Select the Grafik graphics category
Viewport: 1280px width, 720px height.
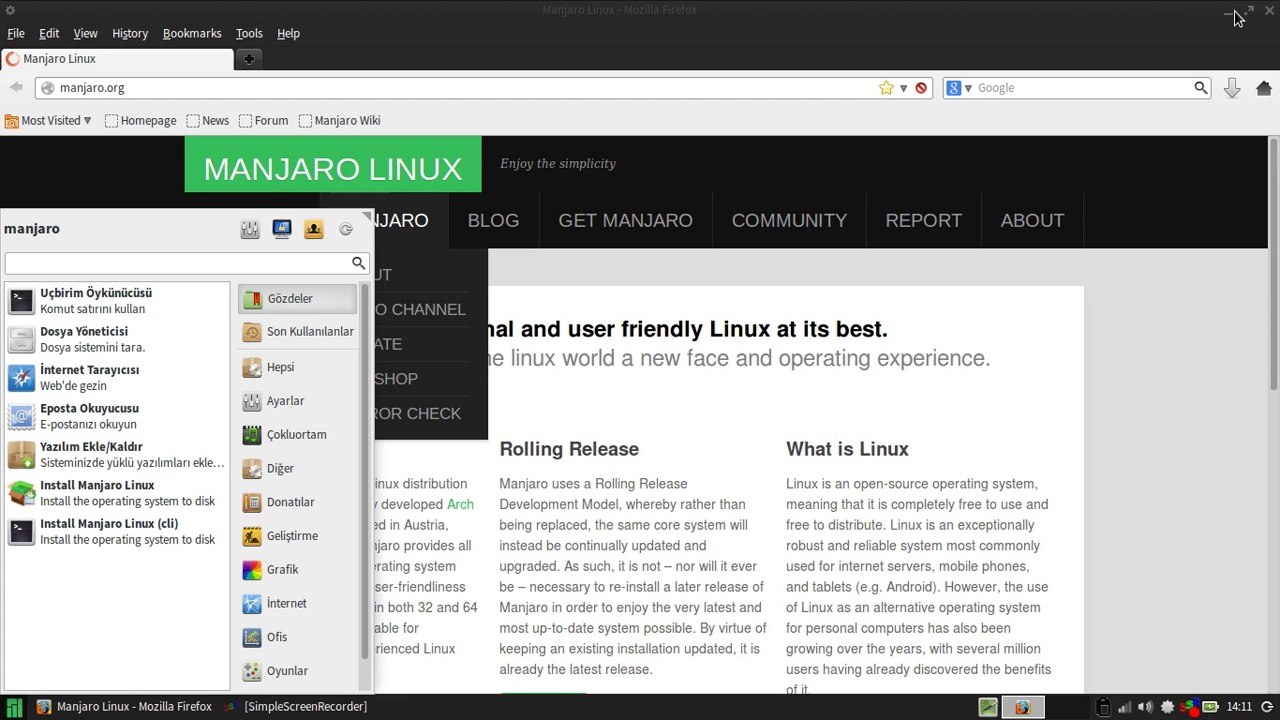297,570
